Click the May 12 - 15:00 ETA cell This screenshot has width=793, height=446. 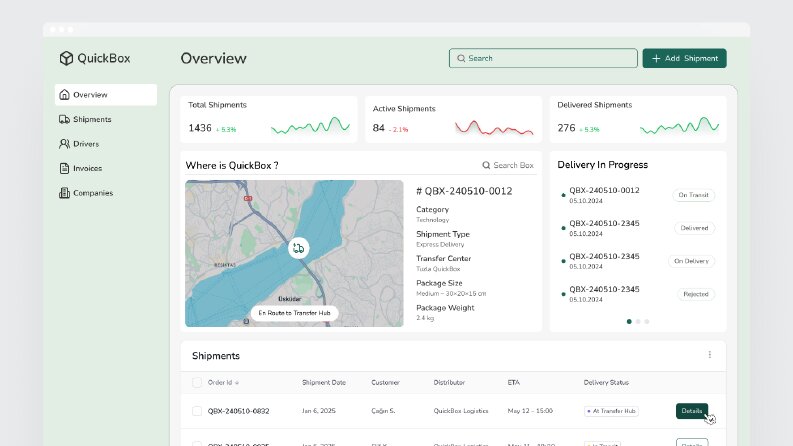(530, 411)
